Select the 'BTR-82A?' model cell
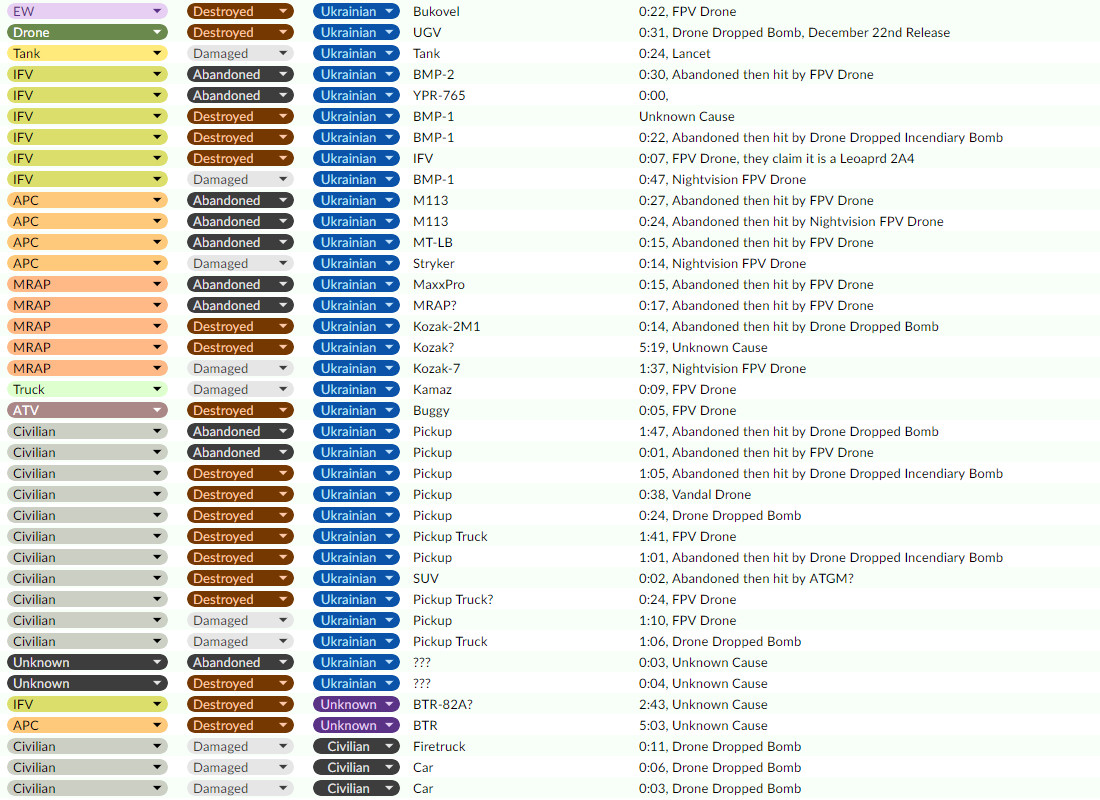The height and width of the screenshot is (800, 1100). click(443, 705)
